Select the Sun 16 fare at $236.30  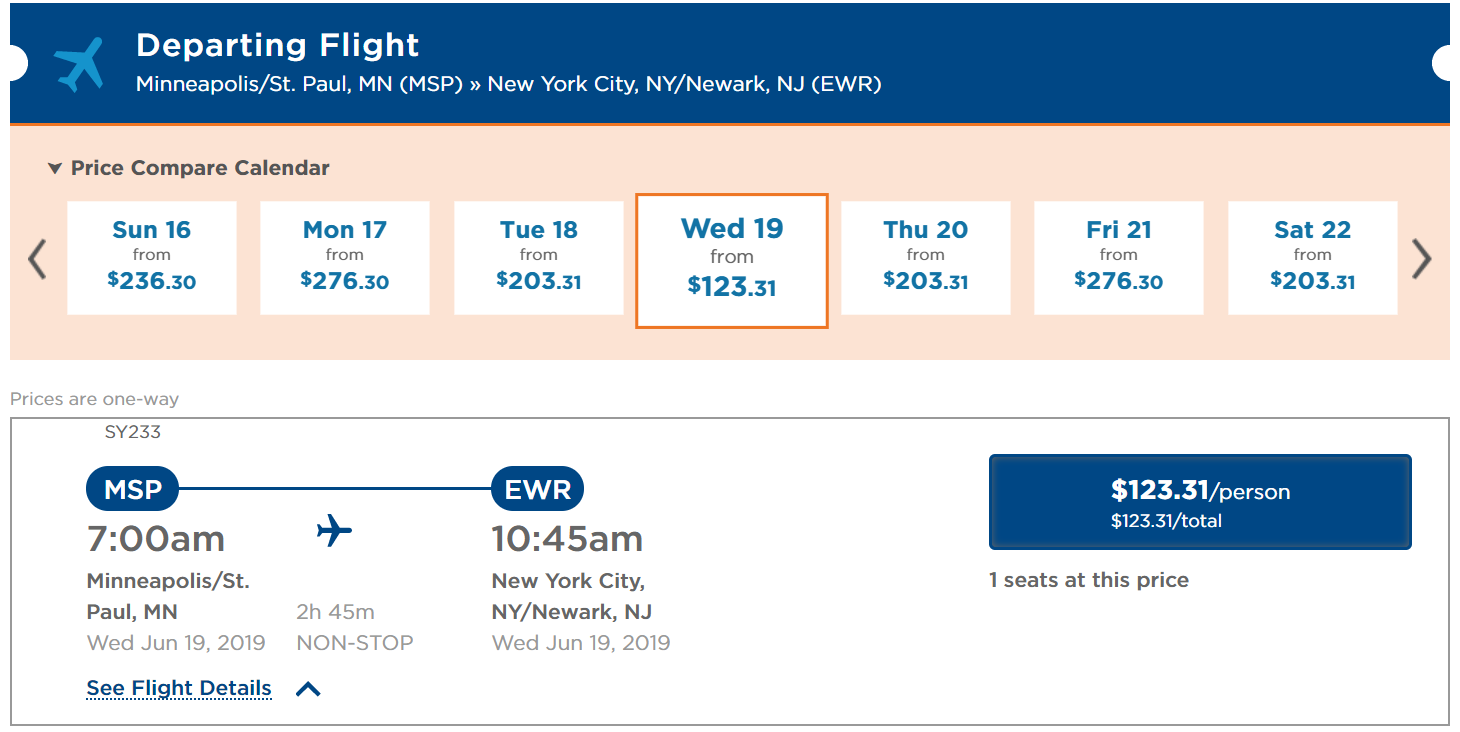tap(152, 258)
